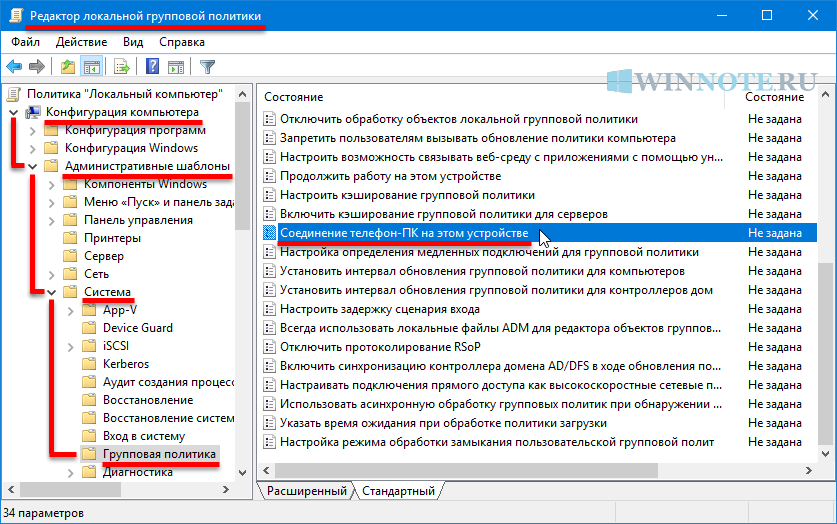
Task: Click the Export list toolbar icon
Action: tap(122, 67)
